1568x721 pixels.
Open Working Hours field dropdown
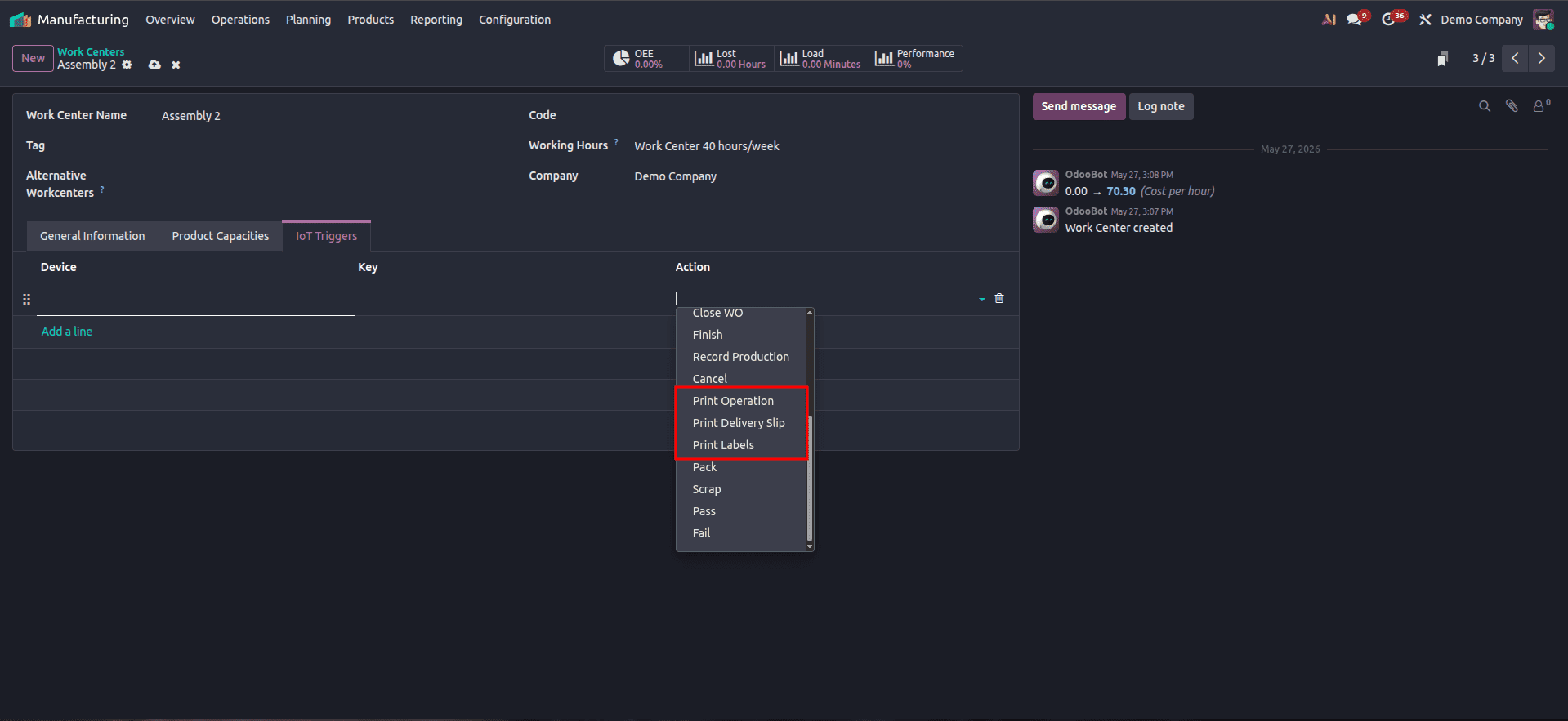tap(820, 146)
